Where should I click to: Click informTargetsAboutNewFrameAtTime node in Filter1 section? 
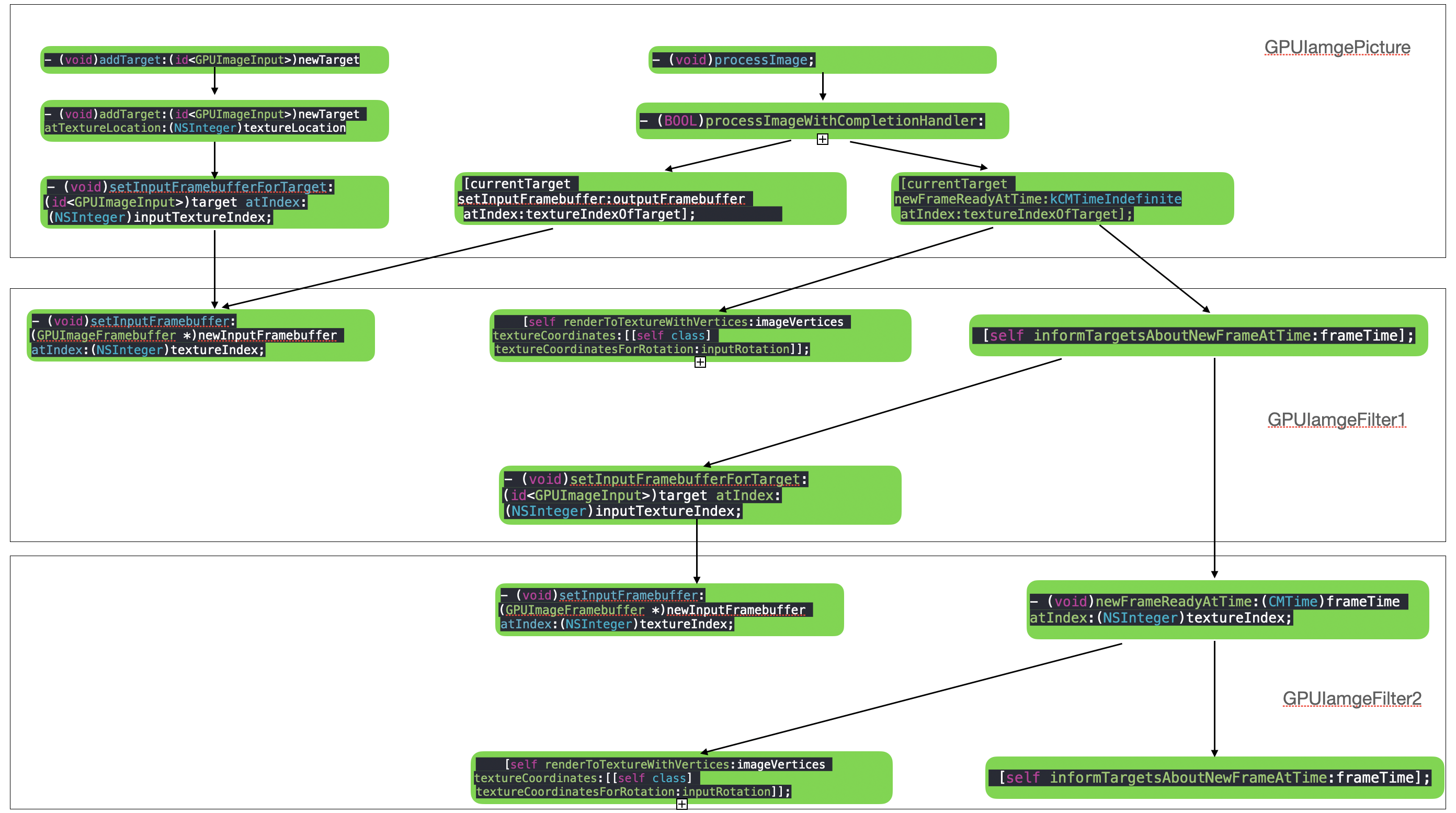[1198, 335]
